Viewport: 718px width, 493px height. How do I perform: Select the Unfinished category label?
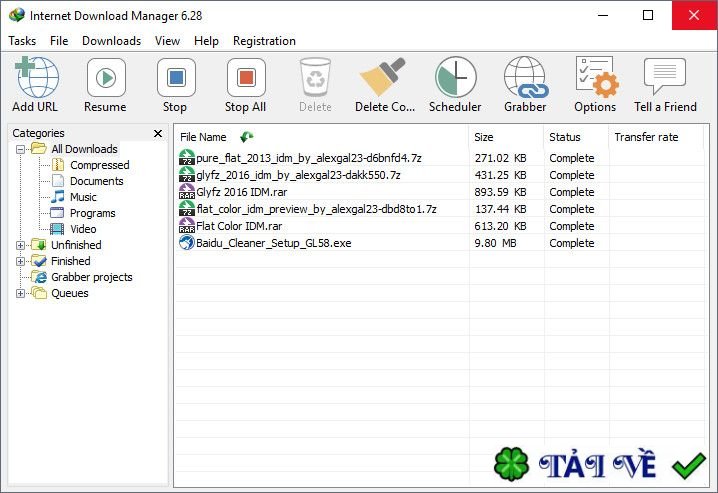pos(76,245)
